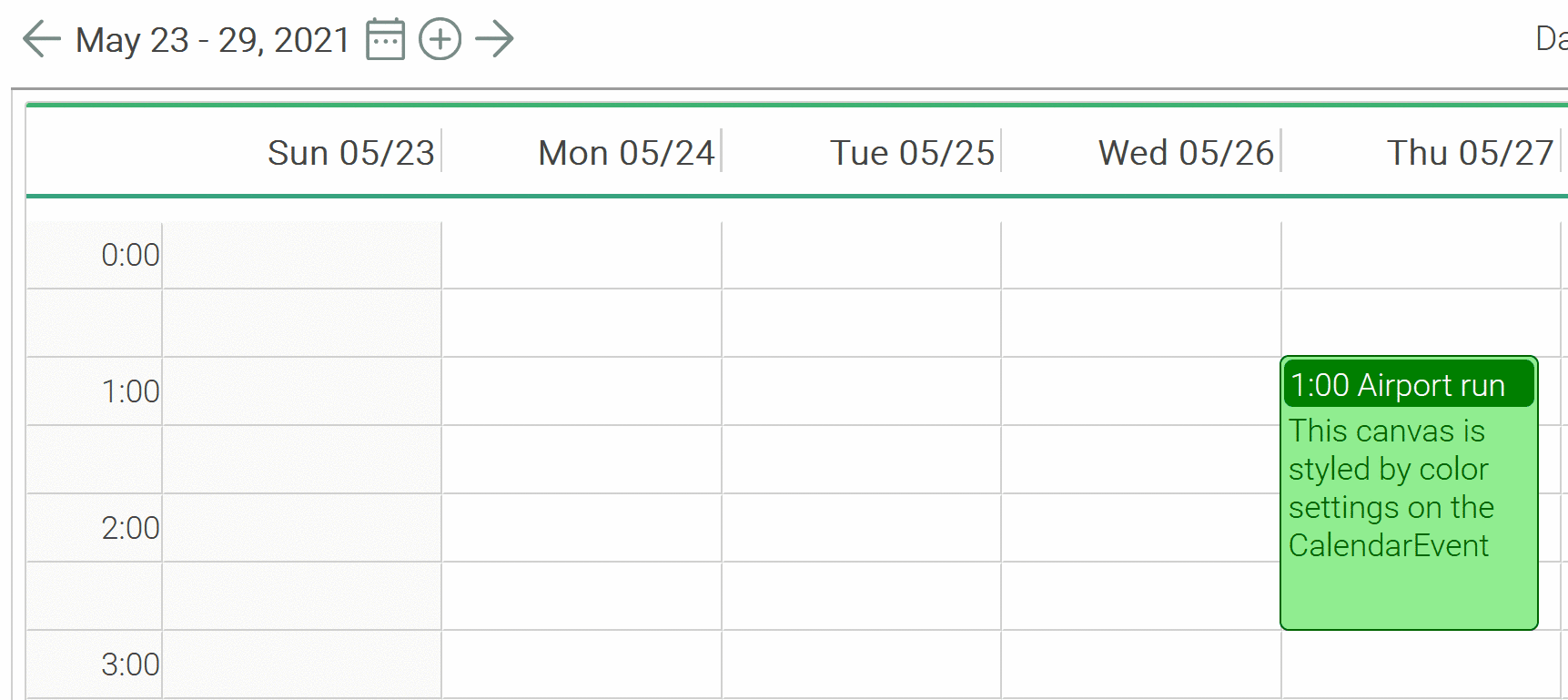Go to next week with right arrow
The height and width of the screenshot is (700, 1568).
point(494,40)
